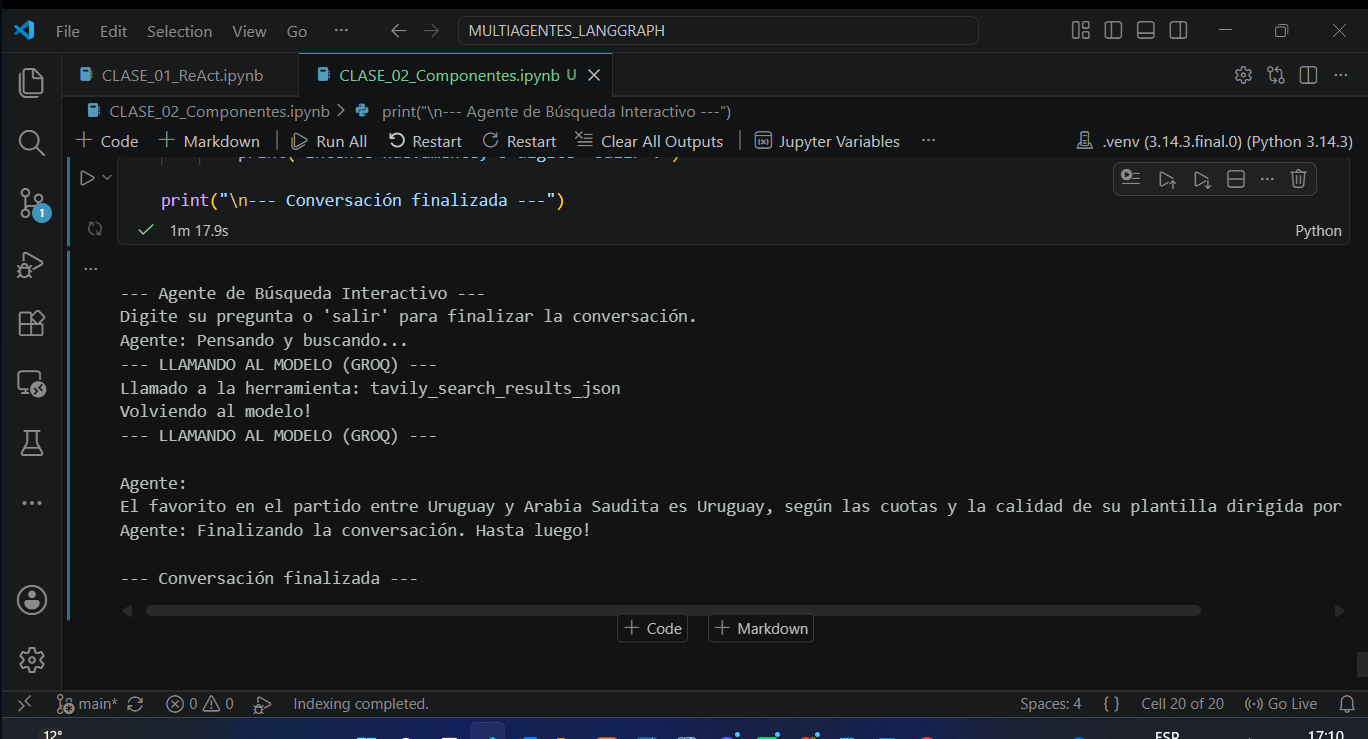Click the VS Code logo icon
Image resolution: width=1368 pixels, height=739 pixels.
[x=24, y=30]
